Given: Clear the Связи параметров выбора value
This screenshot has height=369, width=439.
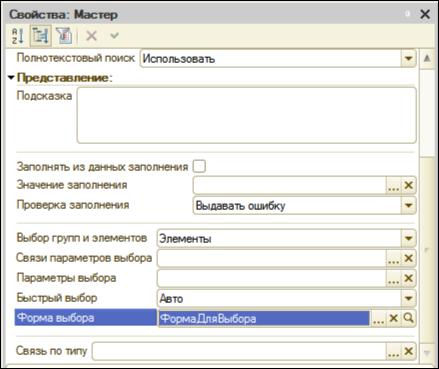Looking at the screenshot, I should [408, 258].
